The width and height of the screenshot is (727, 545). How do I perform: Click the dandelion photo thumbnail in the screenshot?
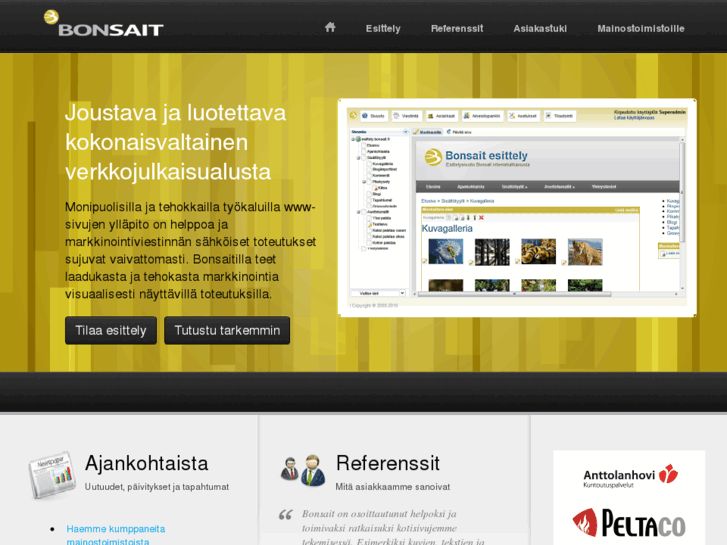[x=446, y=251]
